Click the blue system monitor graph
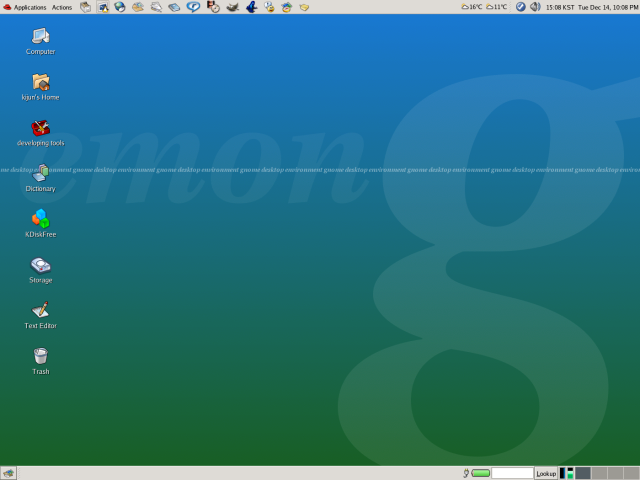 coord(562,473)
